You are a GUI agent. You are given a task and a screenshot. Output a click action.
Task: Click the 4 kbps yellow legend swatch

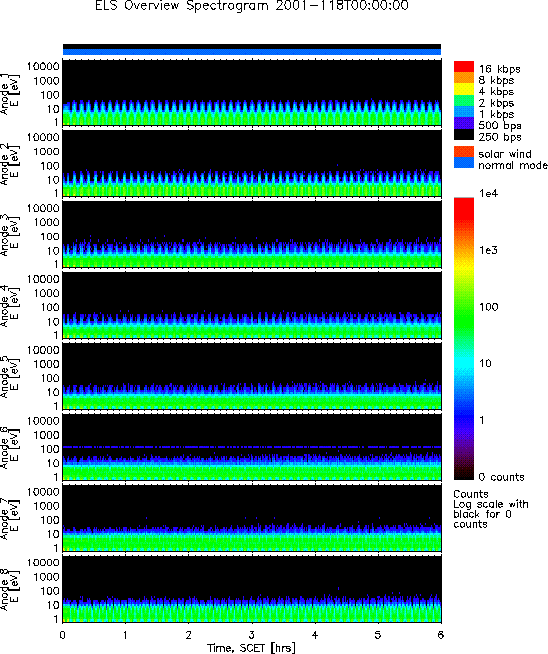(x=464, y=89)
